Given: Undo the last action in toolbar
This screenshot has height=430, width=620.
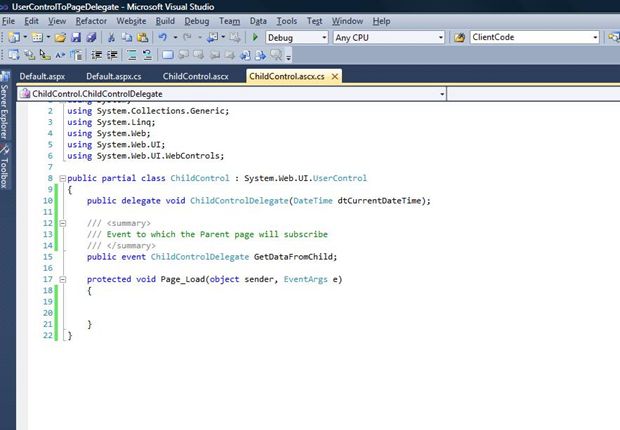Looking at the screenshot, I should click(162, 37).
